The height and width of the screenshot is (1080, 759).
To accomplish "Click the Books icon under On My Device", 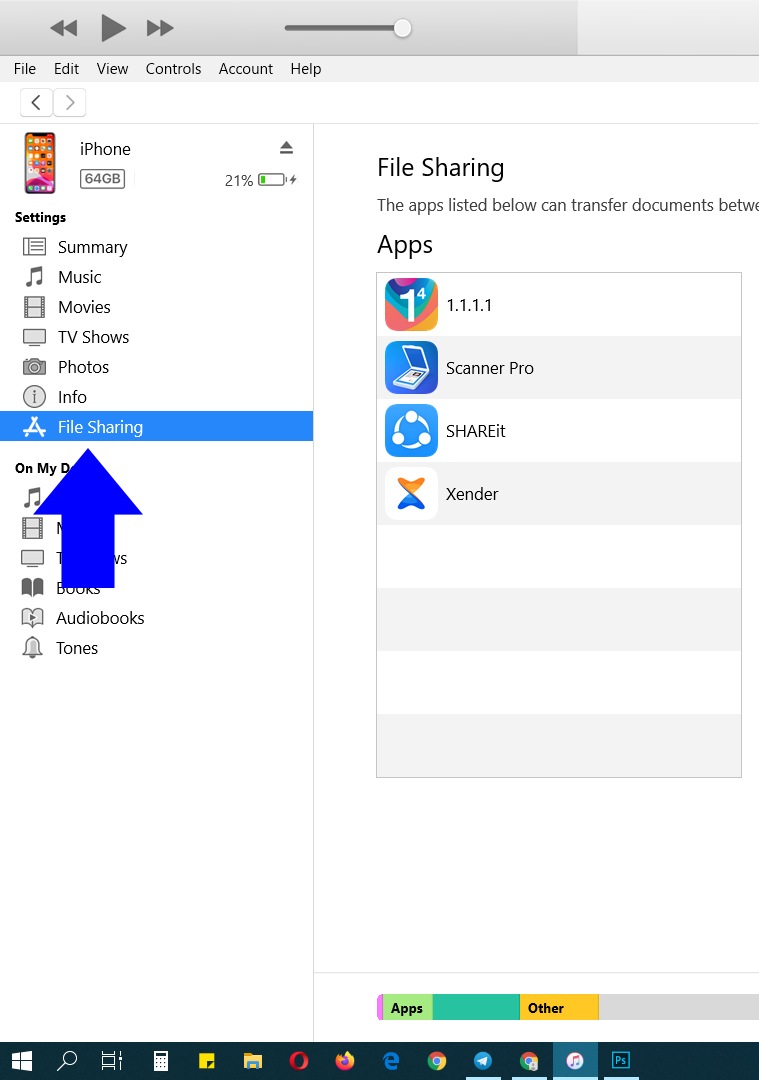I will 32,588.
